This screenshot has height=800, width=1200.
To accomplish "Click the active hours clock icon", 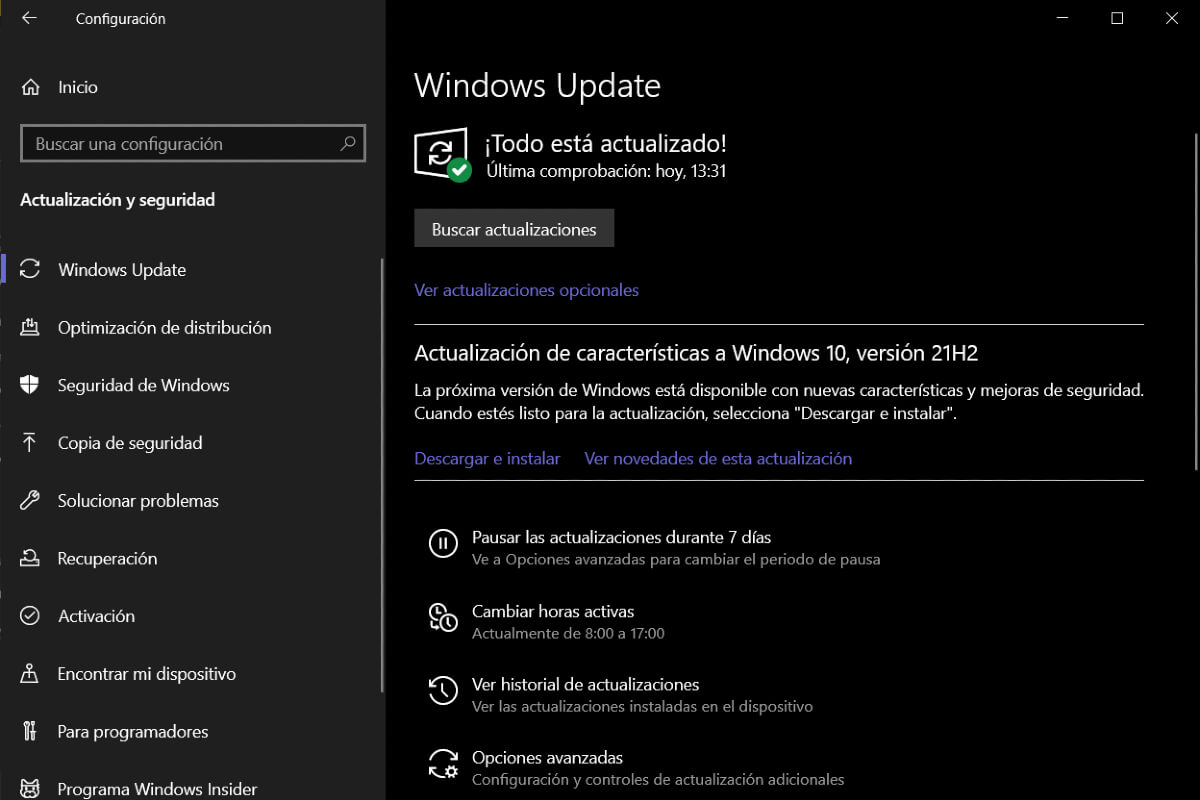I will (x=443, y=617).
